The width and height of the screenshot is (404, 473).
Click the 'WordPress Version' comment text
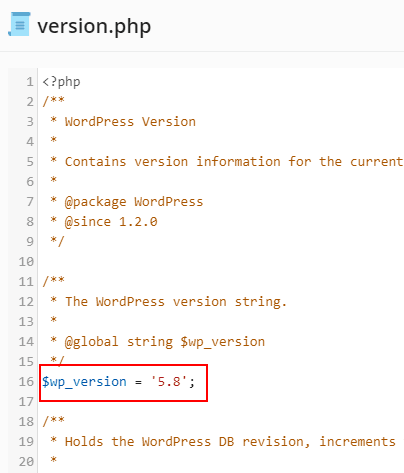(130, 122)
